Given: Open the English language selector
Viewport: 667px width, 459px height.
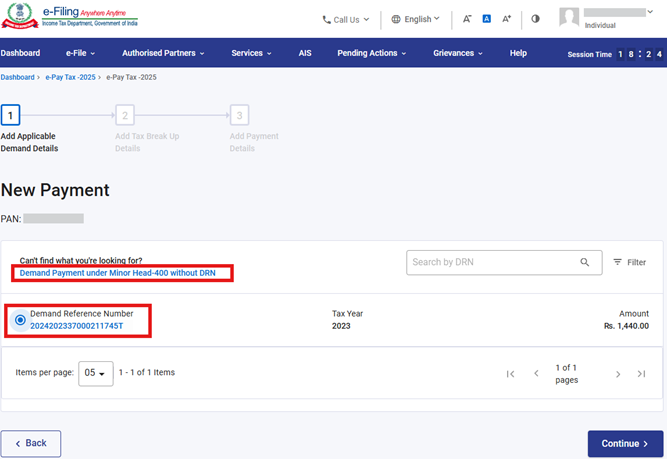Looking at the screenshot, I should tap(415, 19).
